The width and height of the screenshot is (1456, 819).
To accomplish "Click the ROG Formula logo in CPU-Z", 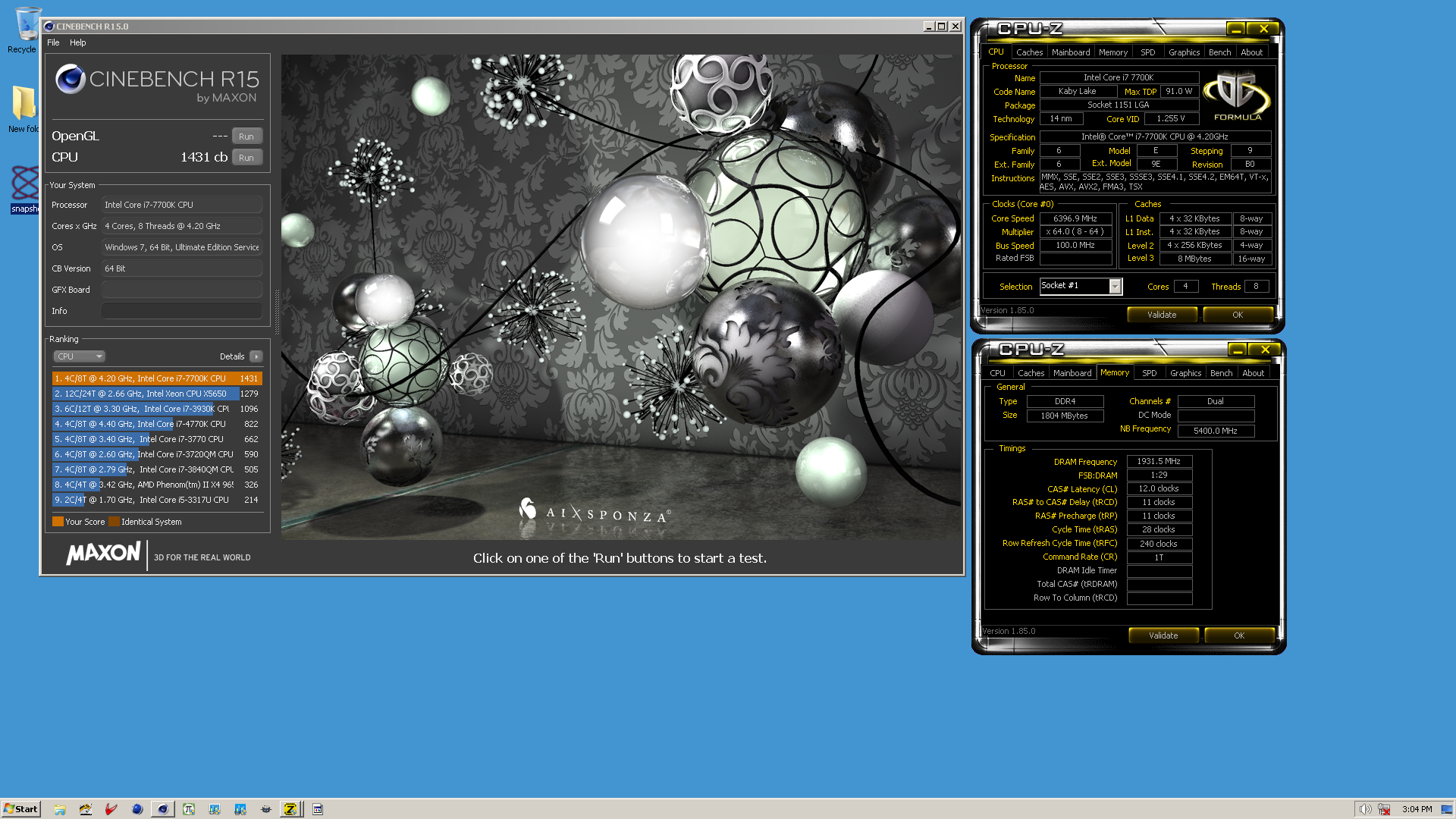I will click(x=1238, y=96).
